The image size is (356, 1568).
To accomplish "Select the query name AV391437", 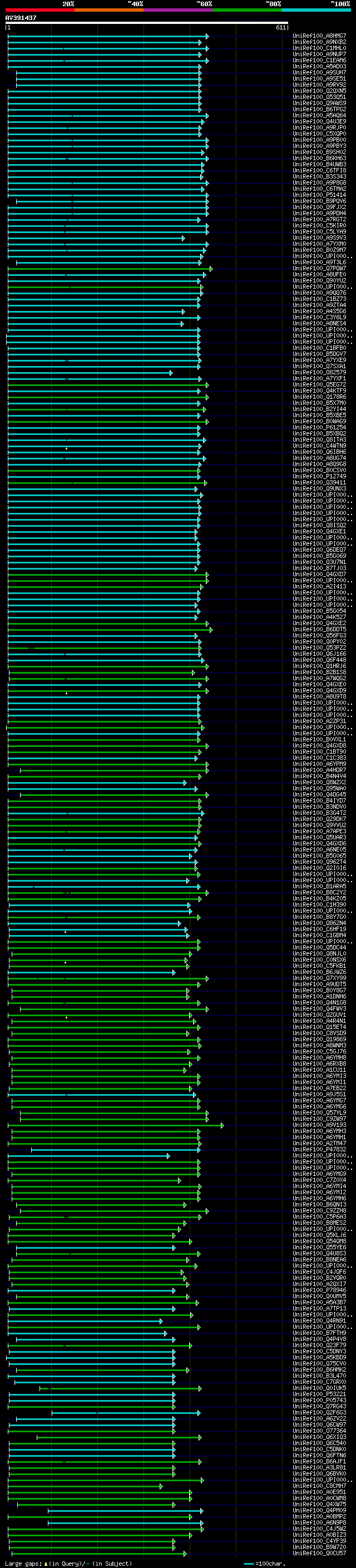I will 21,18.
